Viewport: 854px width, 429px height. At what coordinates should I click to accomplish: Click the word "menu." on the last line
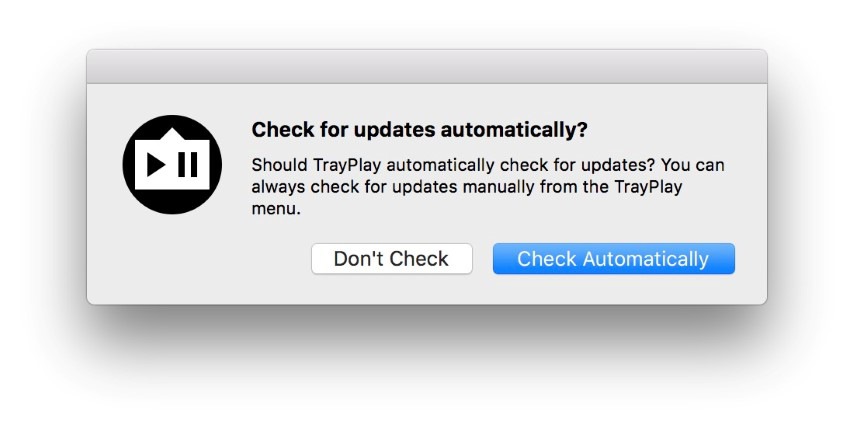point(275,210)
